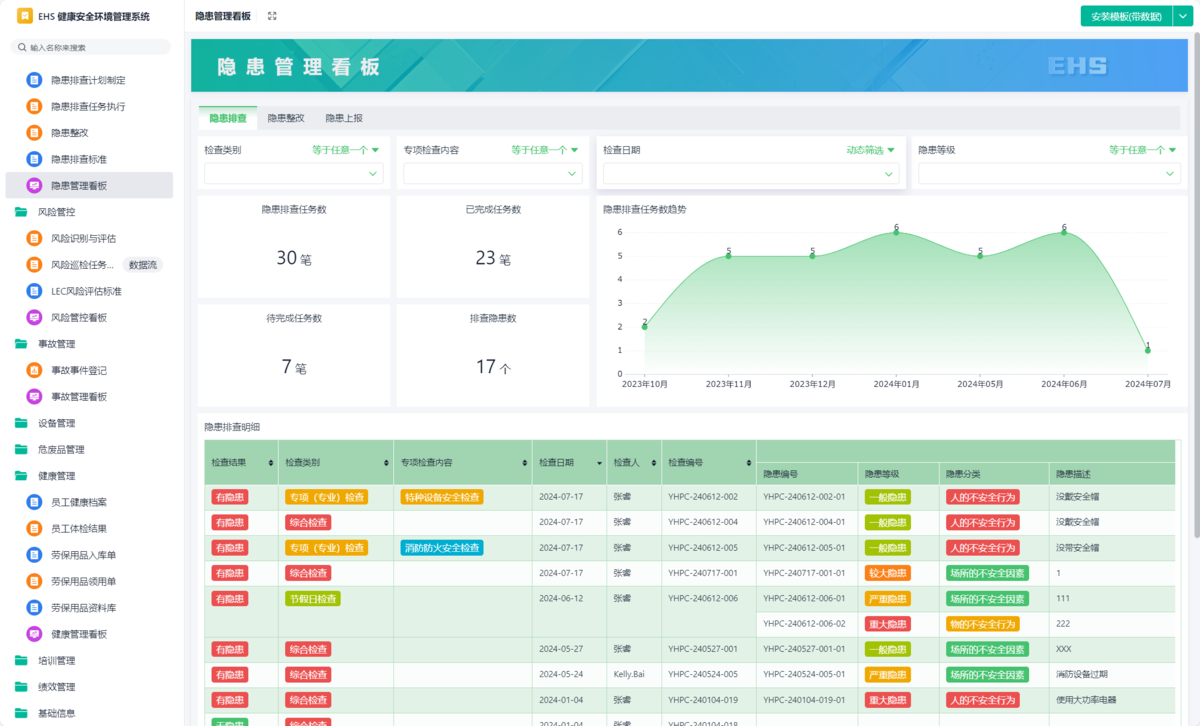This screenshot has height=726, width=1200.
Task: Open 隐患排查计划制定 sidebar icon
Action: 34,80
